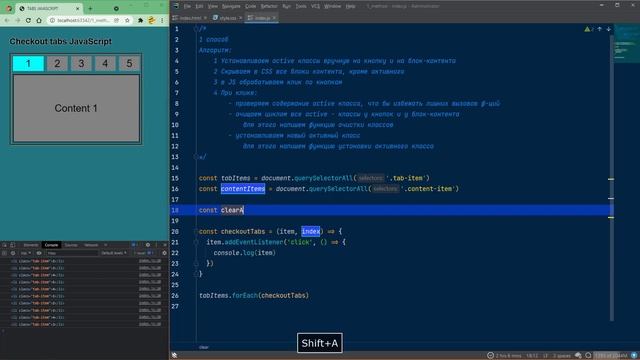Click the IDE bottom-left tool window icon
Screen dimensions: 640x360
(174, 355)
